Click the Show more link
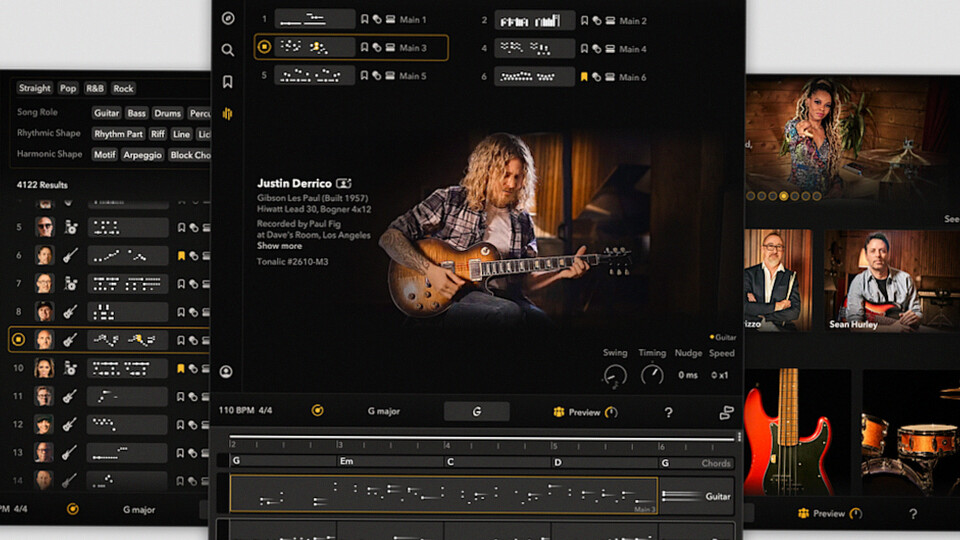 click(279, 246)
